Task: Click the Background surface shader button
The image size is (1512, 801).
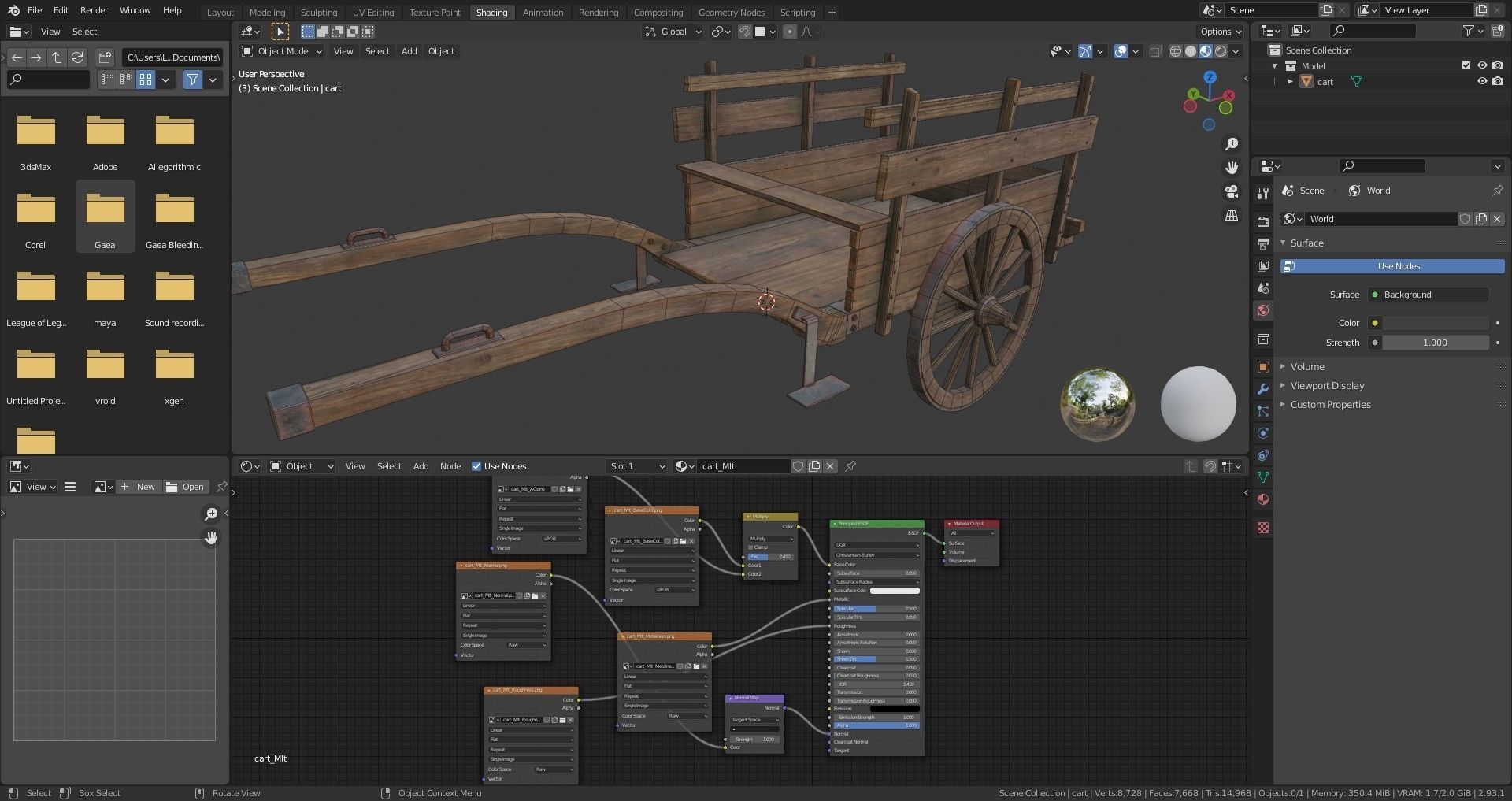Action: 1429,295
